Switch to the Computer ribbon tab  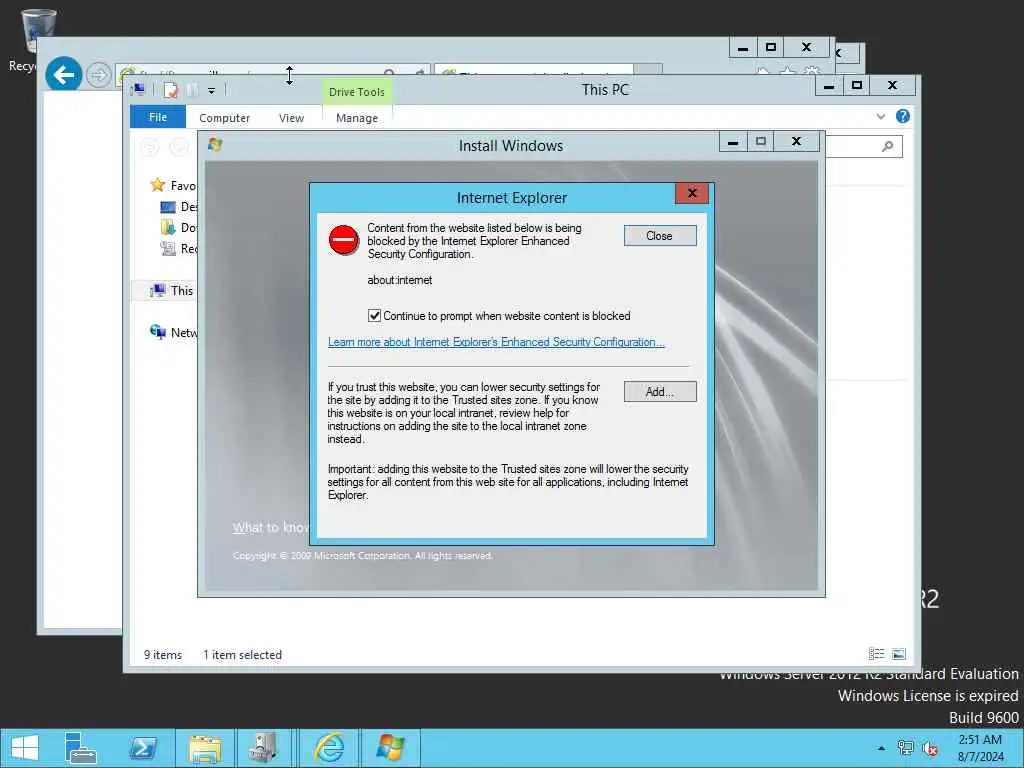click(224, 118)
